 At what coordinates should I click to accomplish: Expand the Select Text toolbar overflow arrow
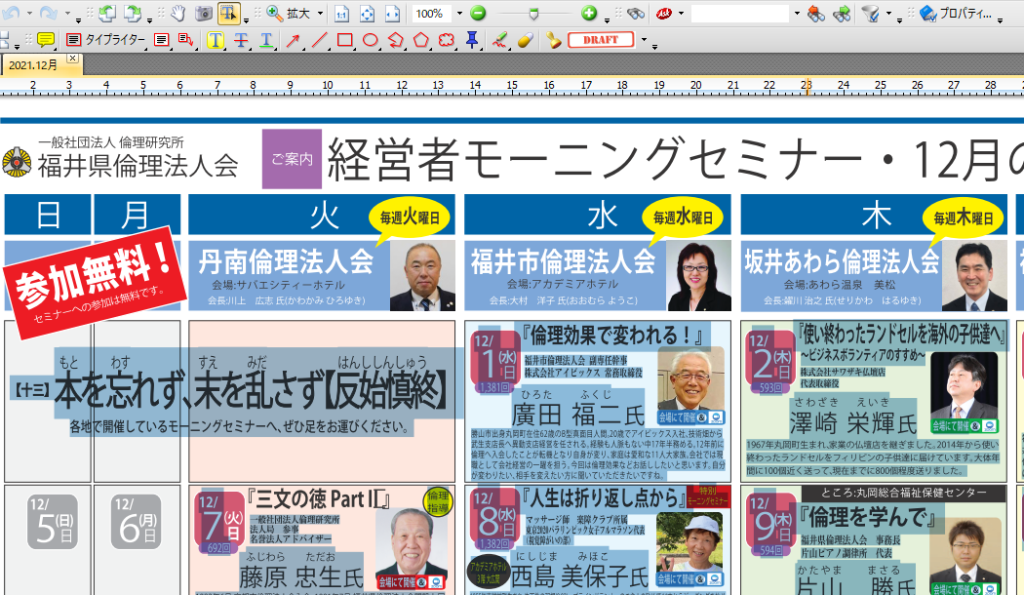click(246, 20)
